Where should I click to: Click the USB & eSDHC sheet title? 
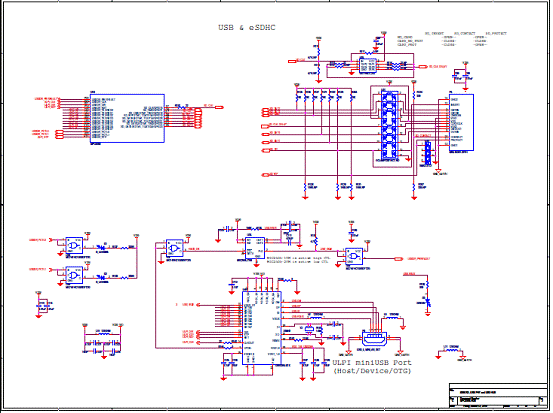point(247,28)
